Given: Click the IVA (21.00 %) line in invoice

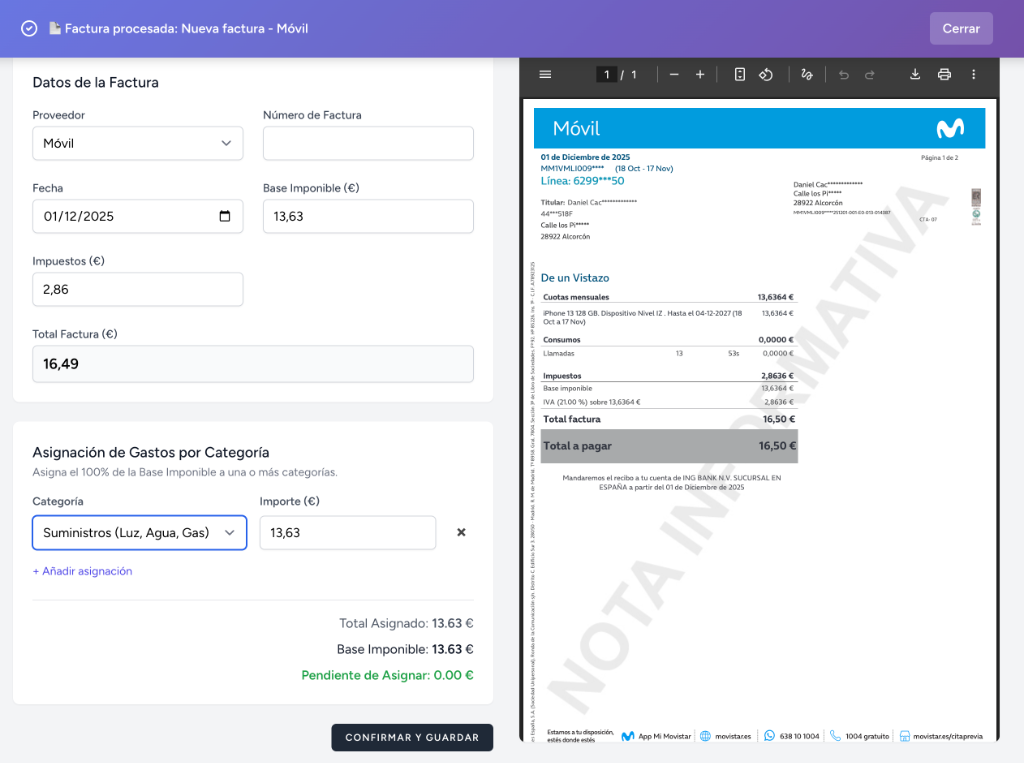Looking at the screenshot, I should click(669, 402).
